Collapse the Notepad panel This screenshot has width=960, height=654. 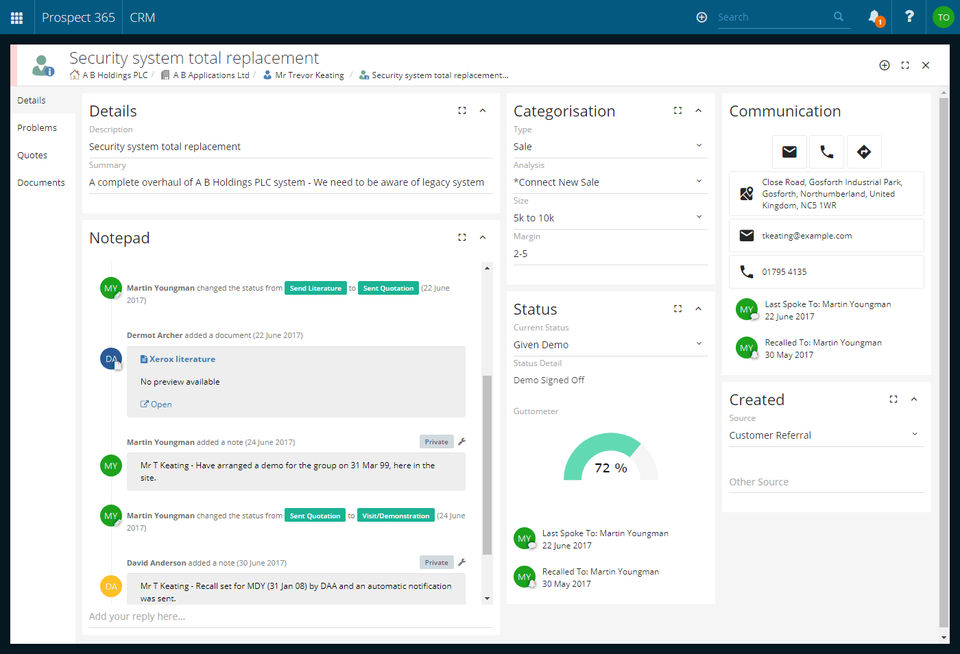pyautogui.click(x=482, y=238)
